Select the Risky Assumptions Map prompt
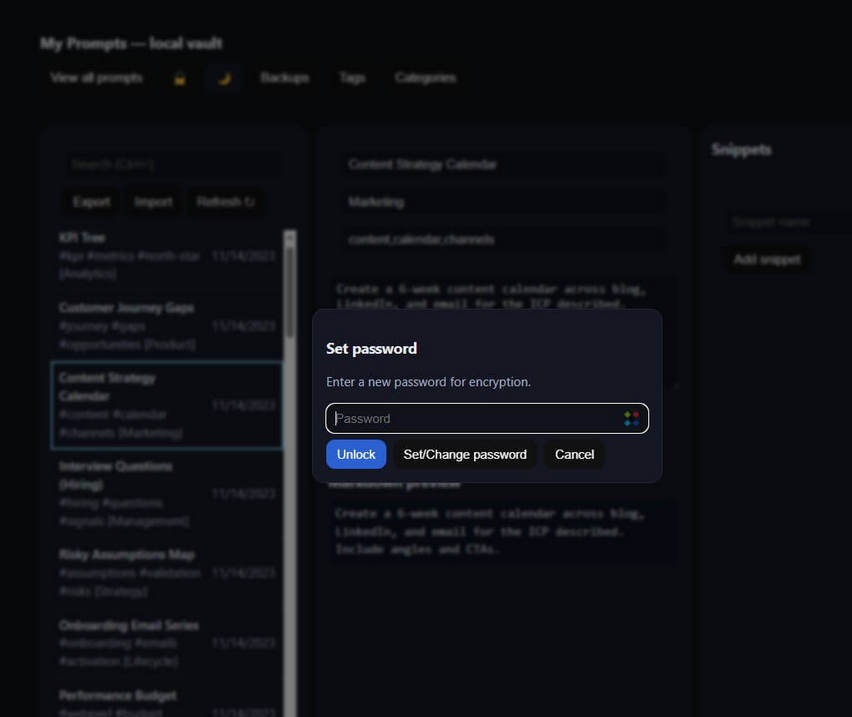Image resolution: width=852 pixels, height=717 pixels. [x=130, y=572]
